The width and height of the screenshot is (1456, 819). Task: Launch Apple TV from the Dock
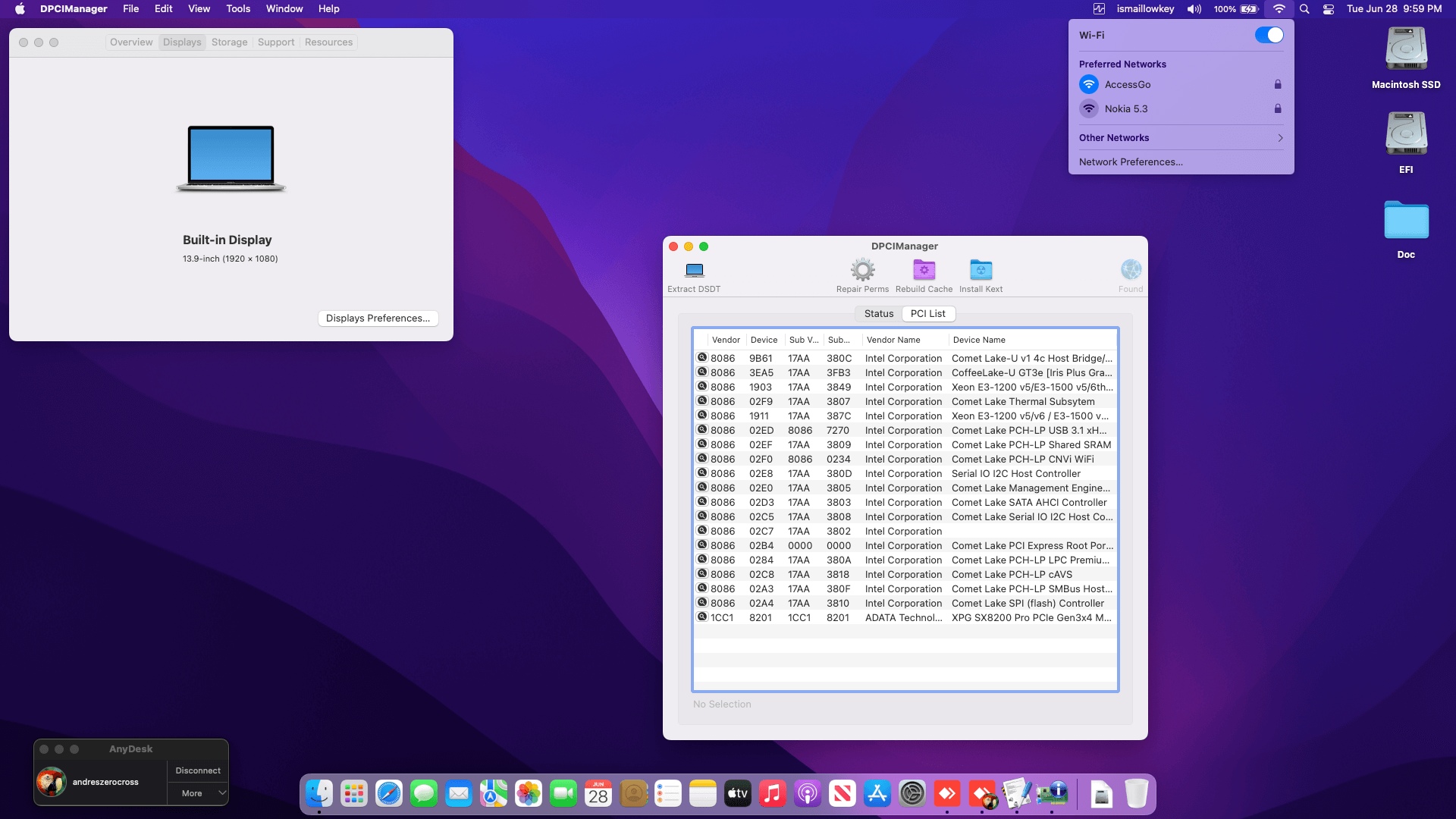(x=738, y=794)
